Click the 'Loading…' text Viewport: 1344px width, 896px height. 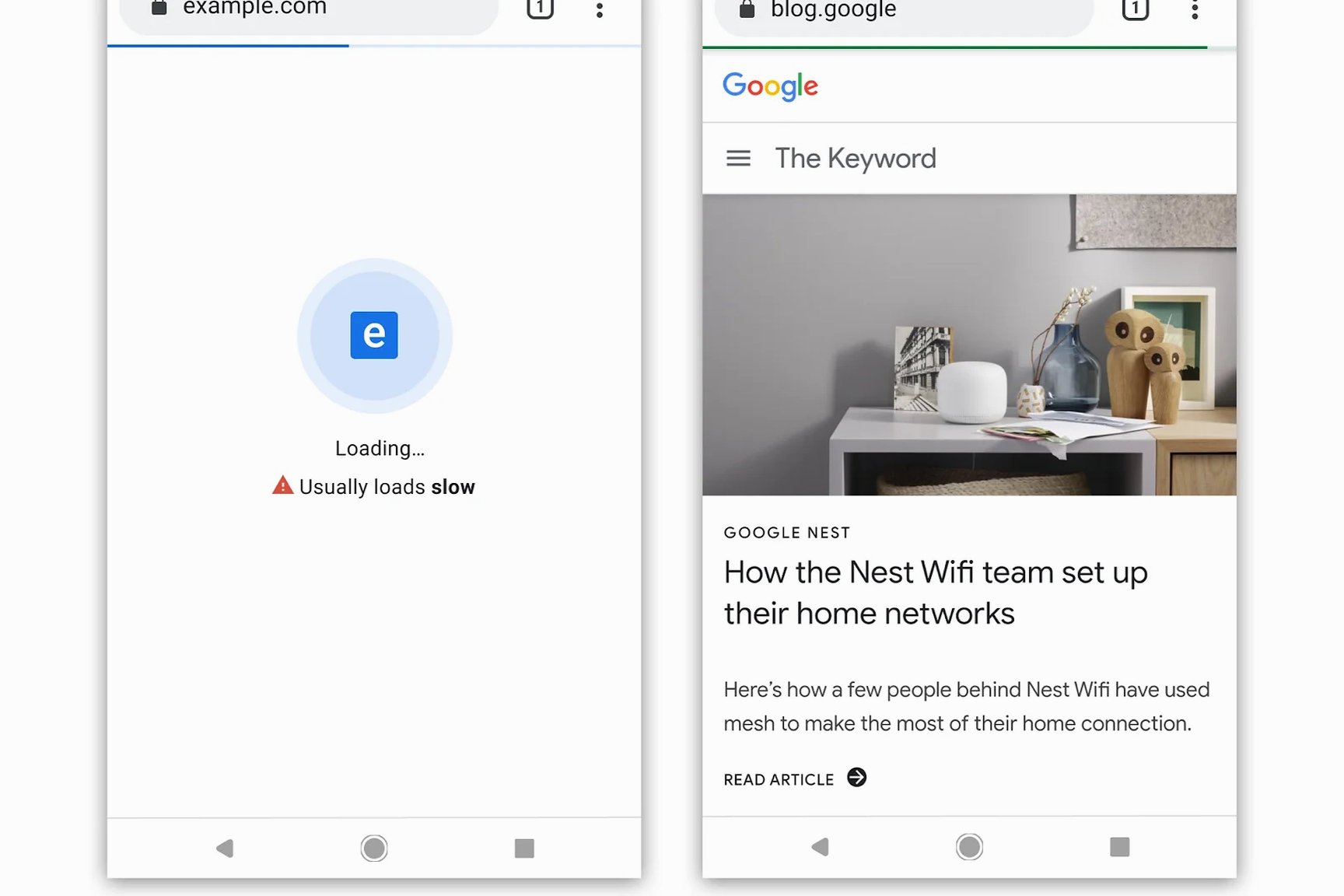380,448
